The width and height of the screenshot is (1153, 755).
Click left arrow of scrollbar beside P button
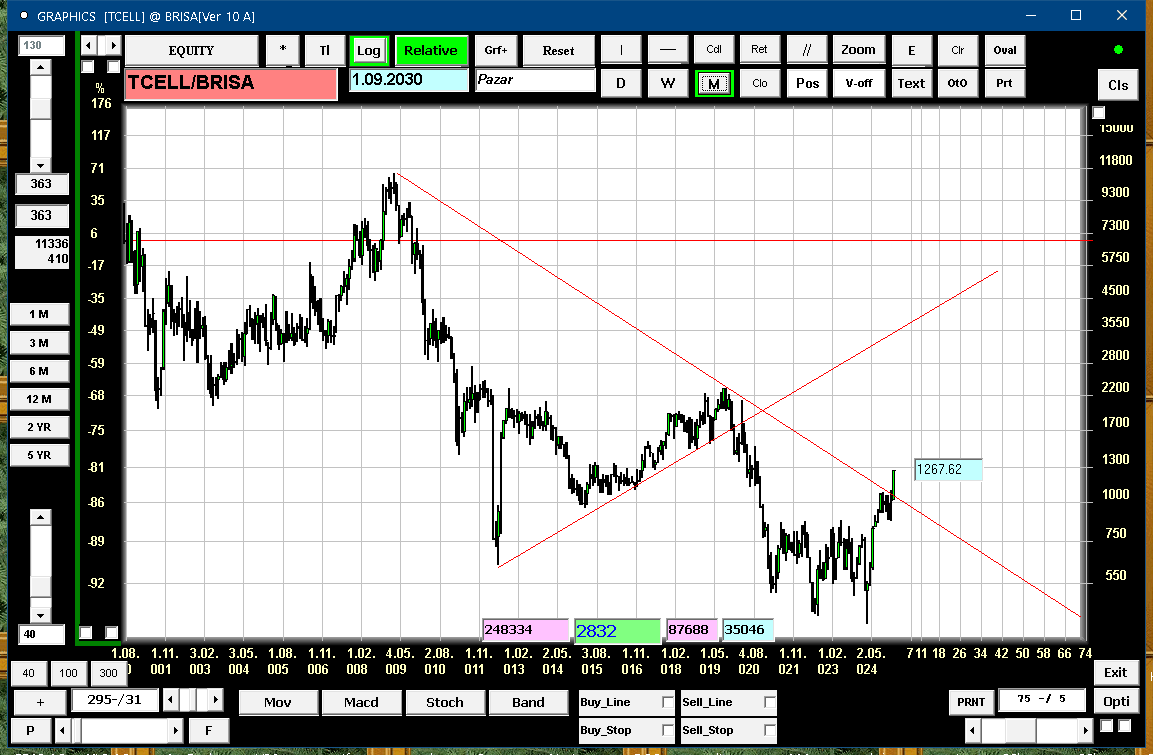[63, 731]
